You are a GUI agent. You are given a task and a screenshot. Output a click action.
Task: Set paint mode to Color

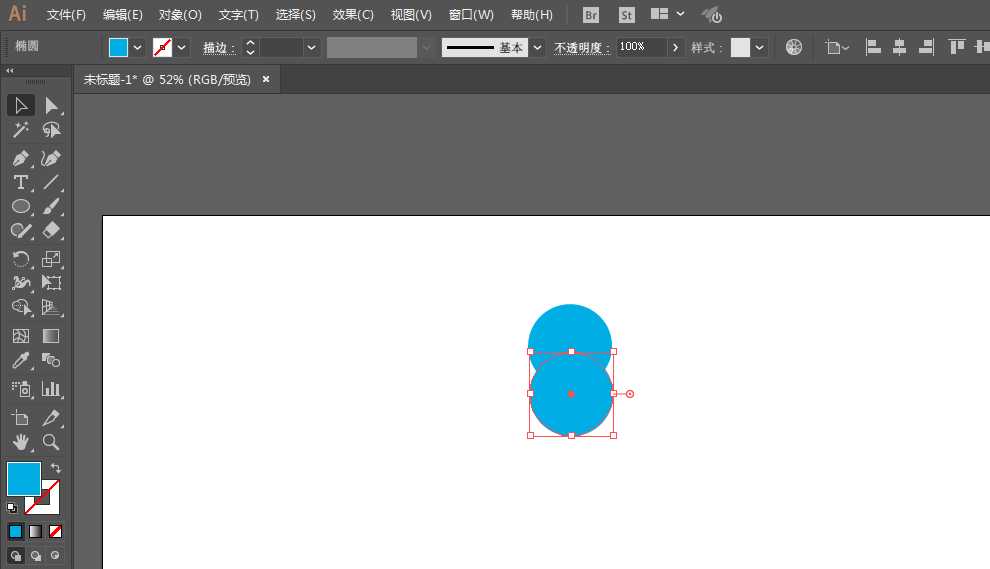16,532
